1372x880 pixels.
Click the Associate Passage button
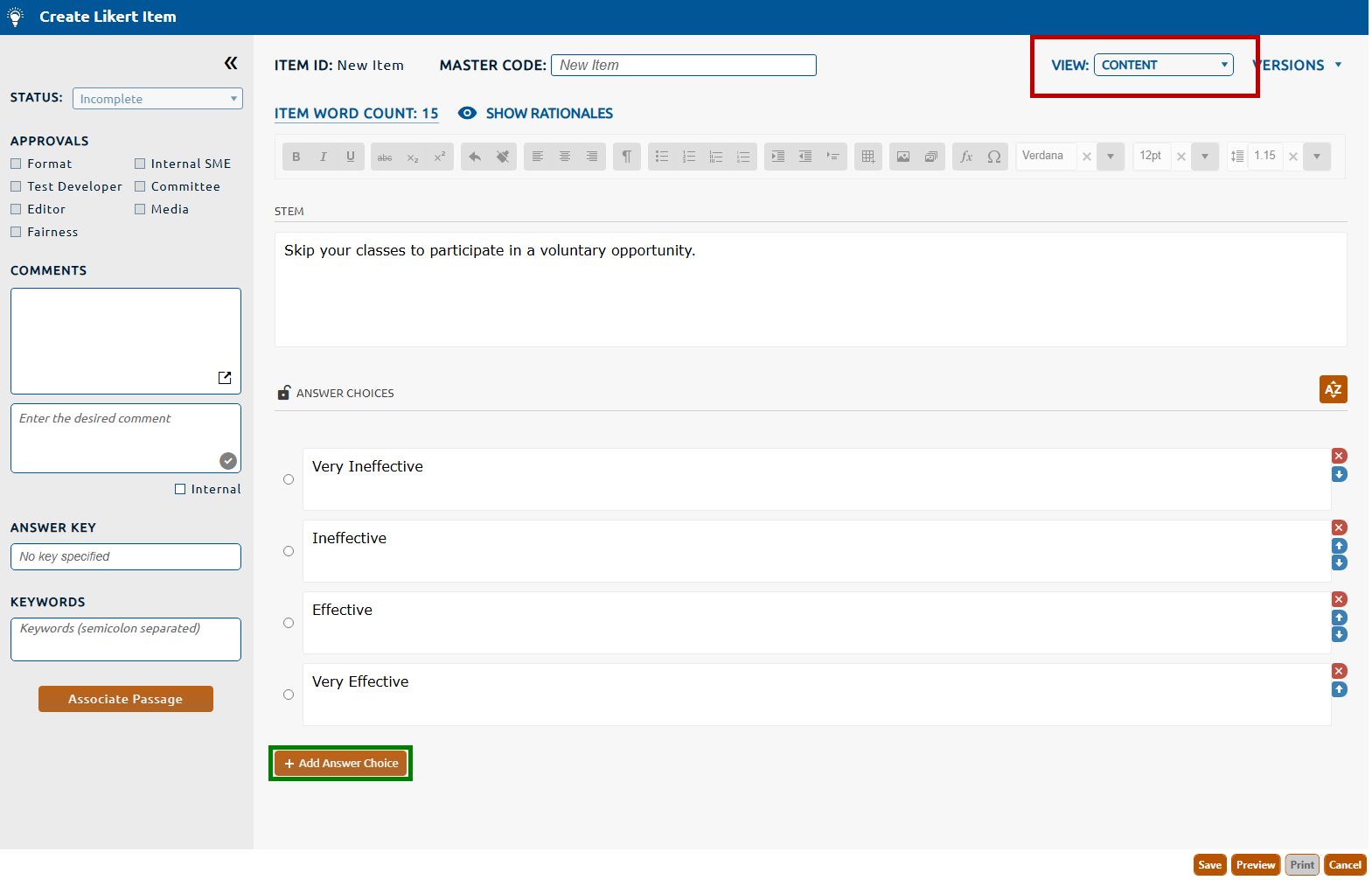click(x=126, y=699)
